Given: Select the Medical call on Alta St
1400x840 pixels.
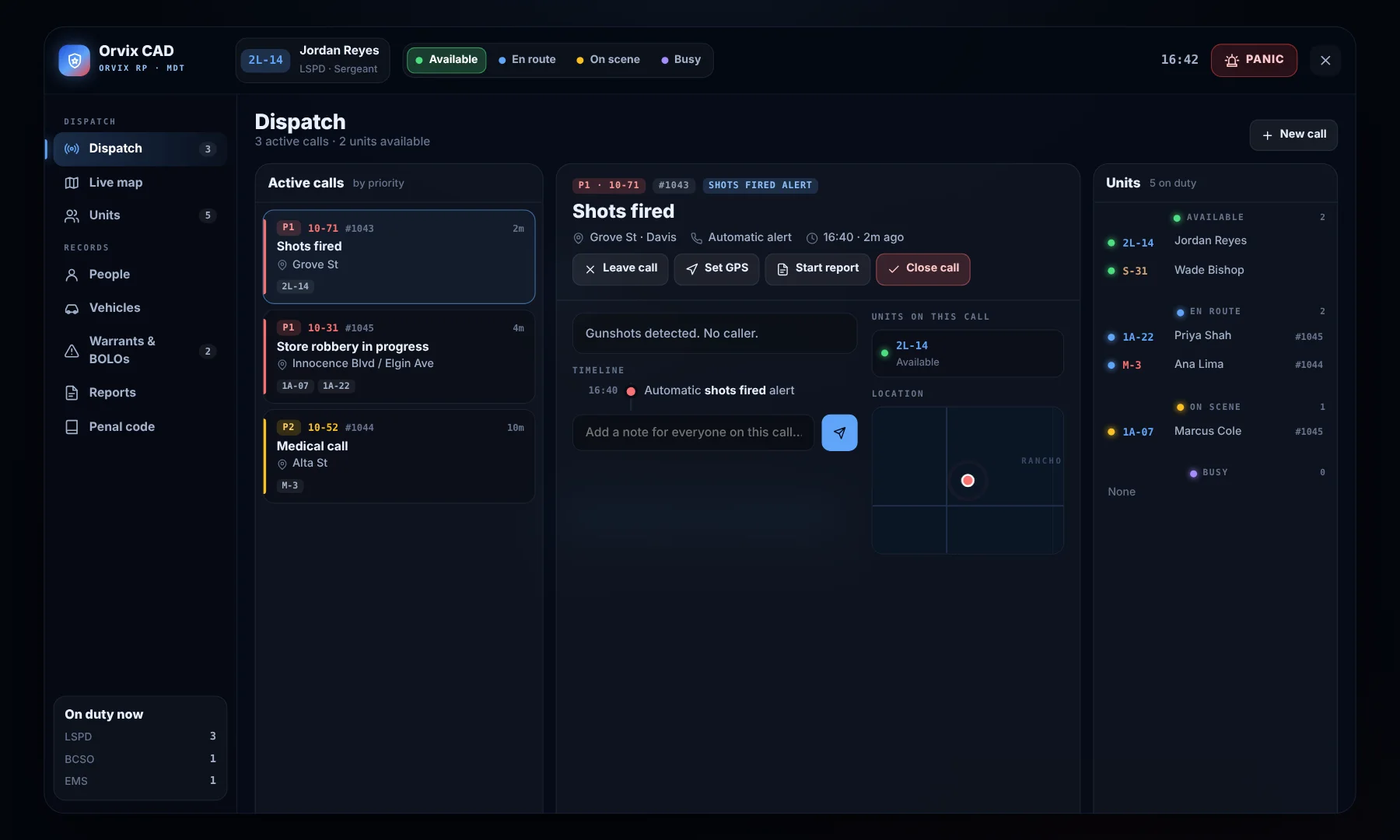Looking at the screenshot, I should [399, 456].
